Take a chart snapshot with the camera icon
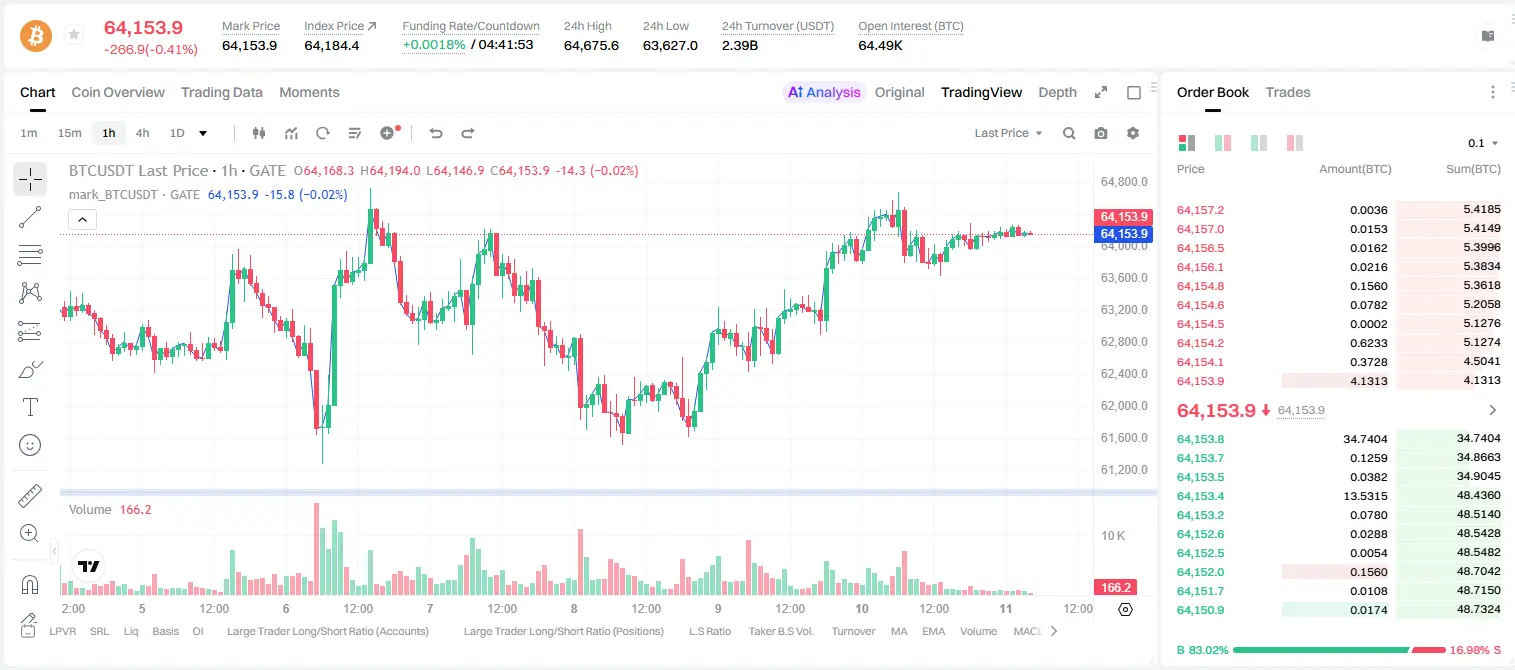Image resolution: width=1515 pixels, height=670 pixels. tap(1101, 133)
